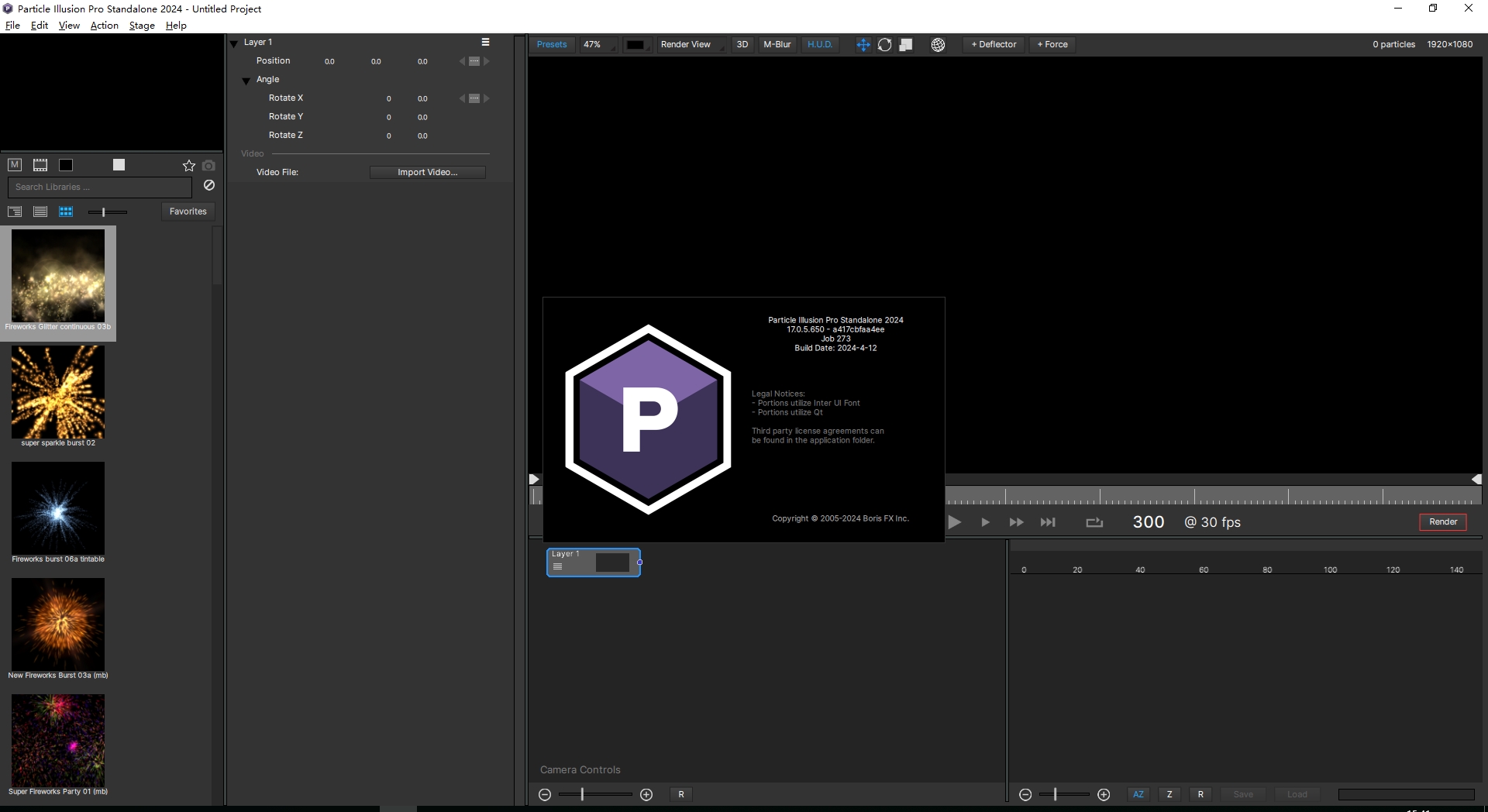
Task: Toggle 3D mode in the viewer toolbar
Action: pyautogui.click(x=742, y=44)
